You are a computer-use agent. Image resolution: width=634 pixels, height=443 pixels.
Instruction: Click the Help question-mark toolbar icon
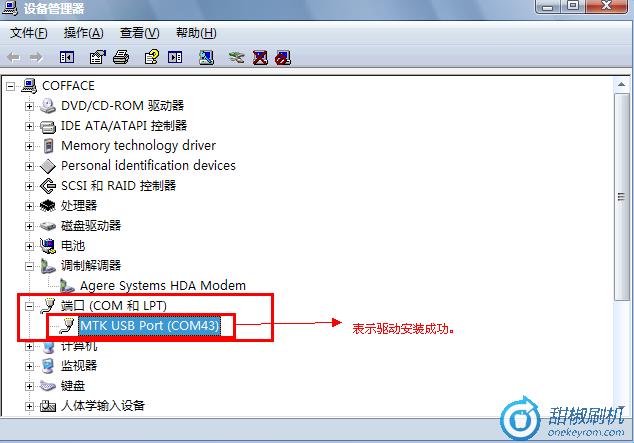click(152, 57)
